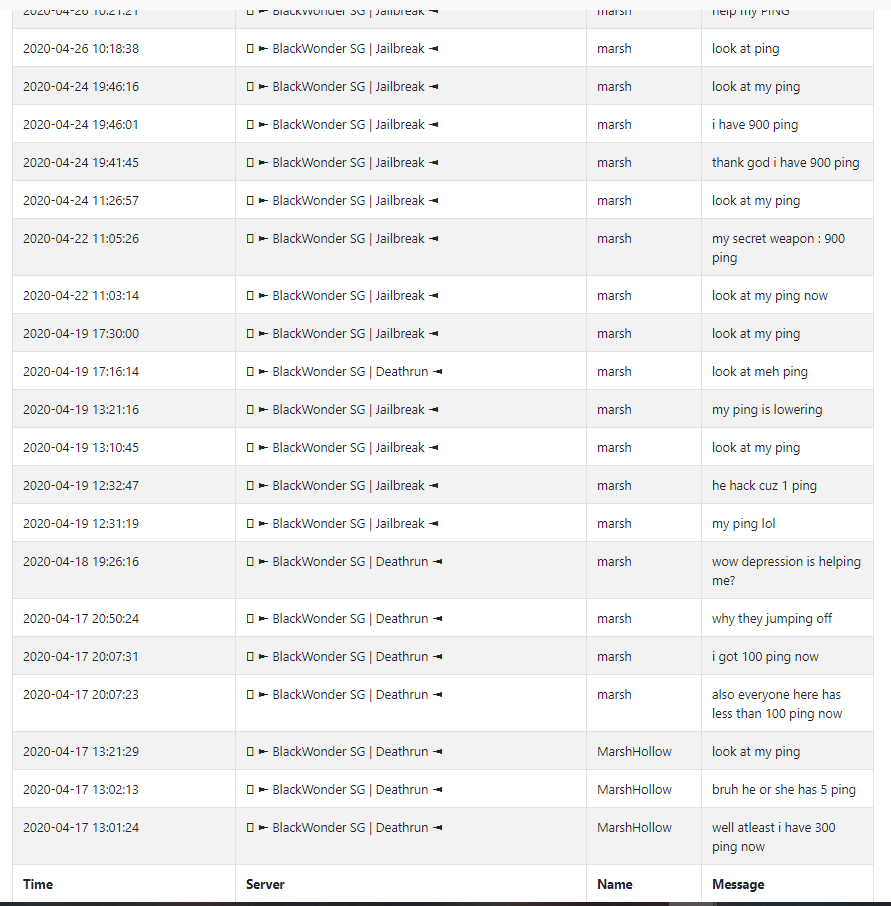Click the message "he hack cuz 1 ping"

[764, 485]
